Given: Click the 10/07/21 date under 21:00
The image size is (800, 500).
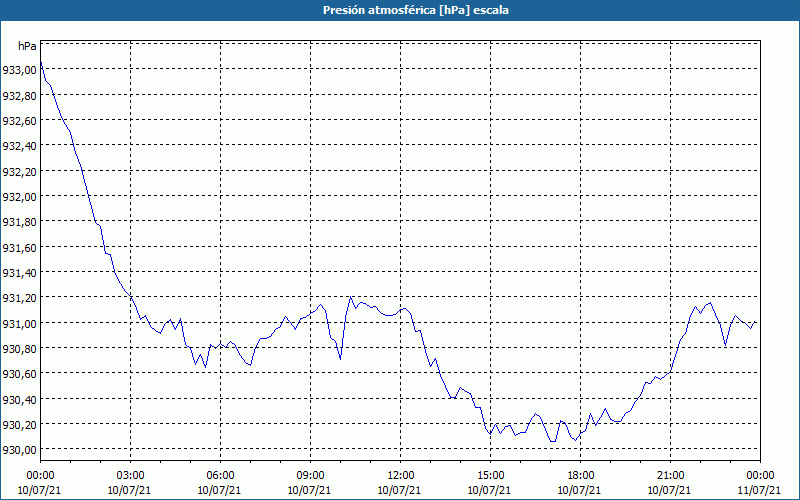Looking at the screenshot, I should click(x=669, y=490).
